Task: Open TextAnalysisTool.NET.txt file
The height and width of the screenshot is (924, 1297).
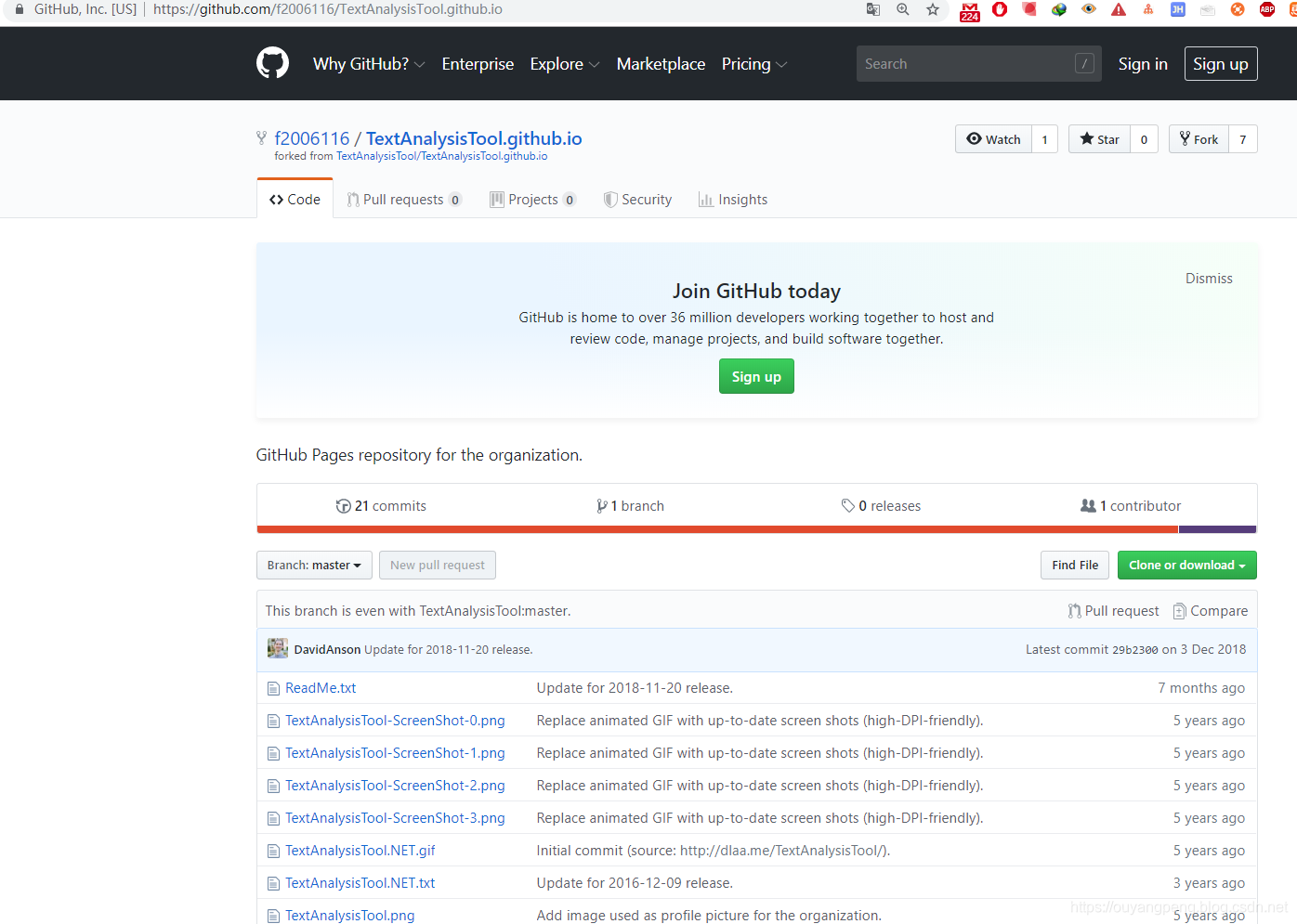Action: (360, 883)
